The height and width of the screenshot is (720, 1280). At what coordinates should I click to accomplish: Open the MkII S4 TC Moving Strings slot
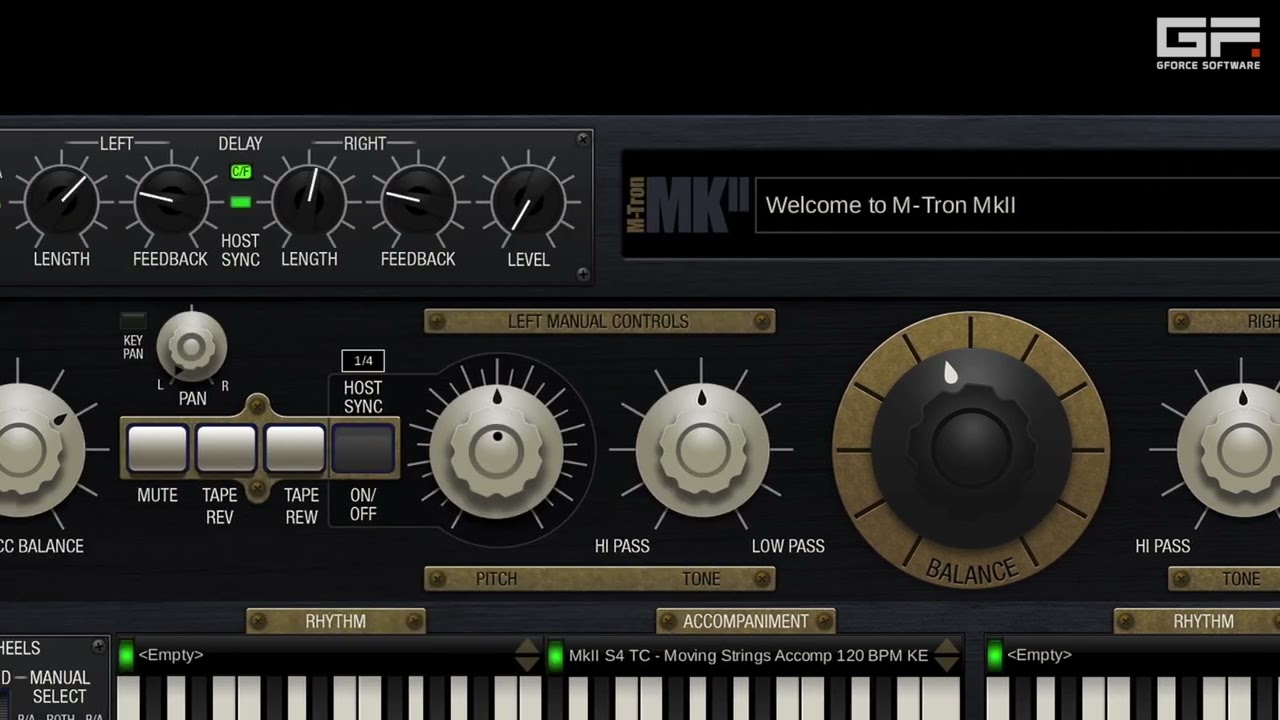tap(749, 655)
